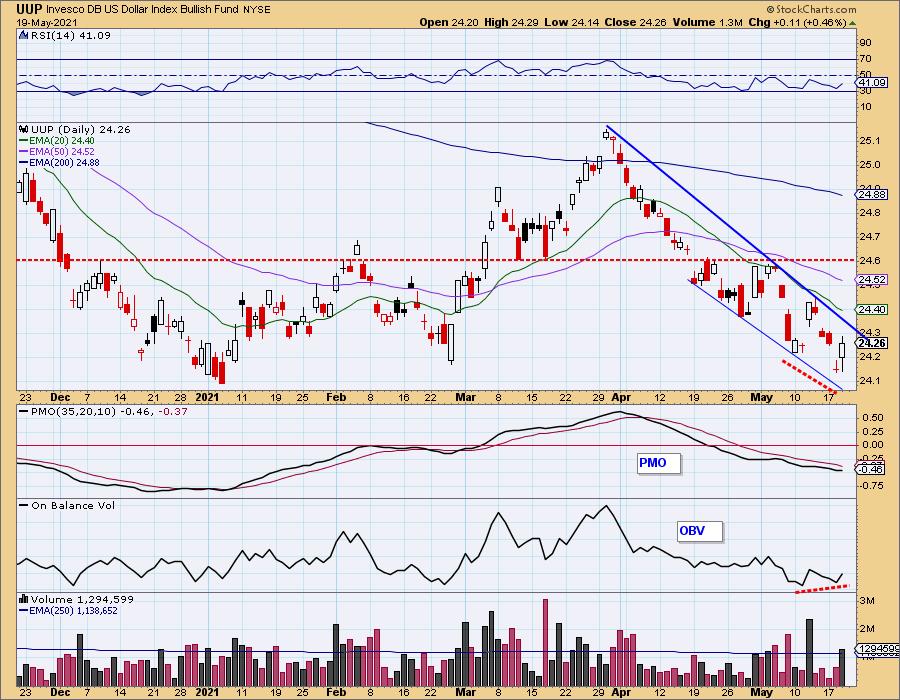This screenshot has height=700, width=900.
Task: Click the UUP ticker symbol title
Action: click(x=28, y=9)
